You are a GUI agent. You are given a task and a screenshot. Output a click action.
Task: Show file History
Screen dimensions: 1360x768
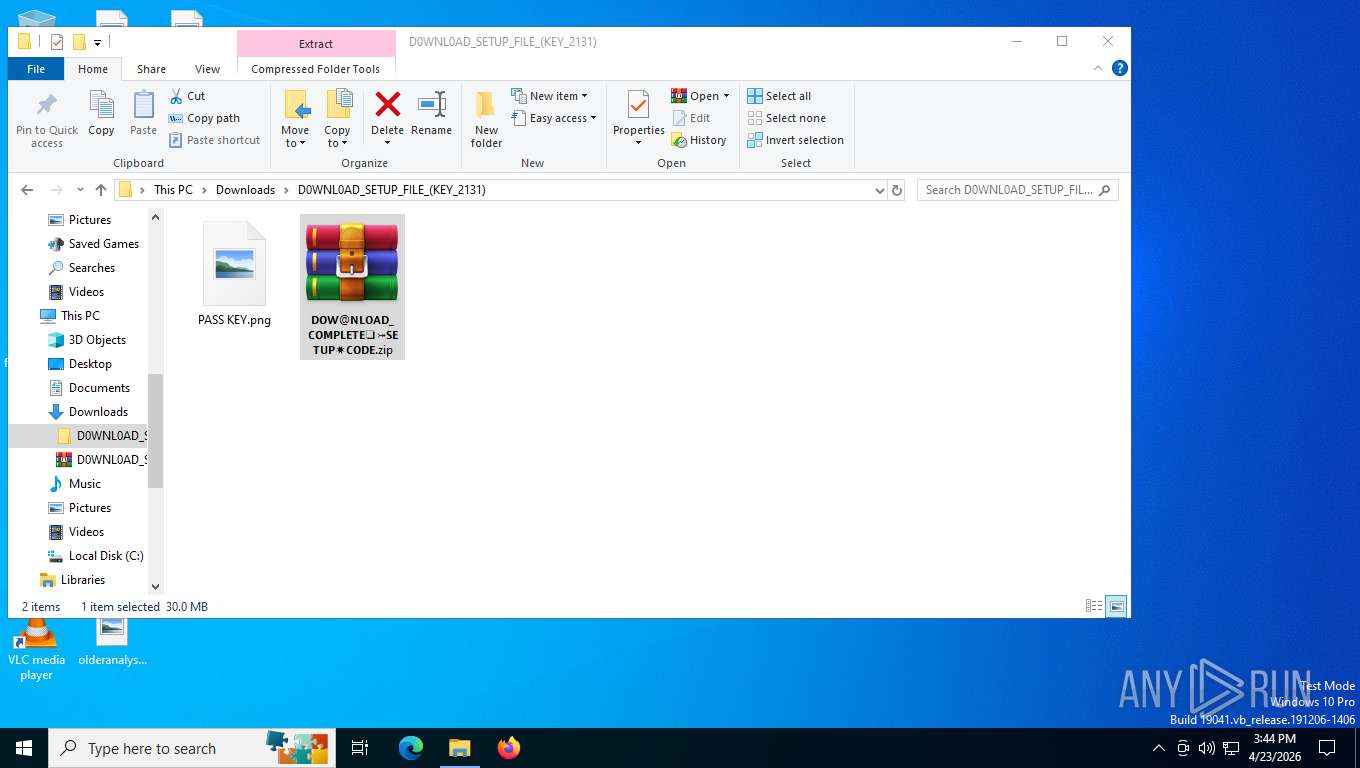pos(698,140)
